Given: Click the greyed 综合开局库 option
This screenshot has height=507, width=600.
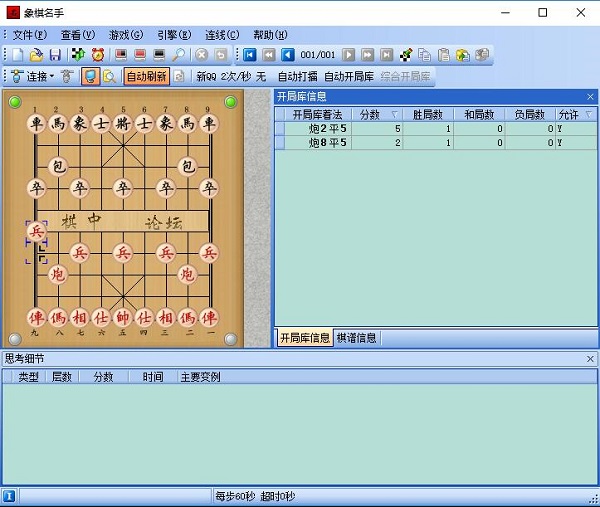Looking at the screenshot, I should tap(405, 77).
